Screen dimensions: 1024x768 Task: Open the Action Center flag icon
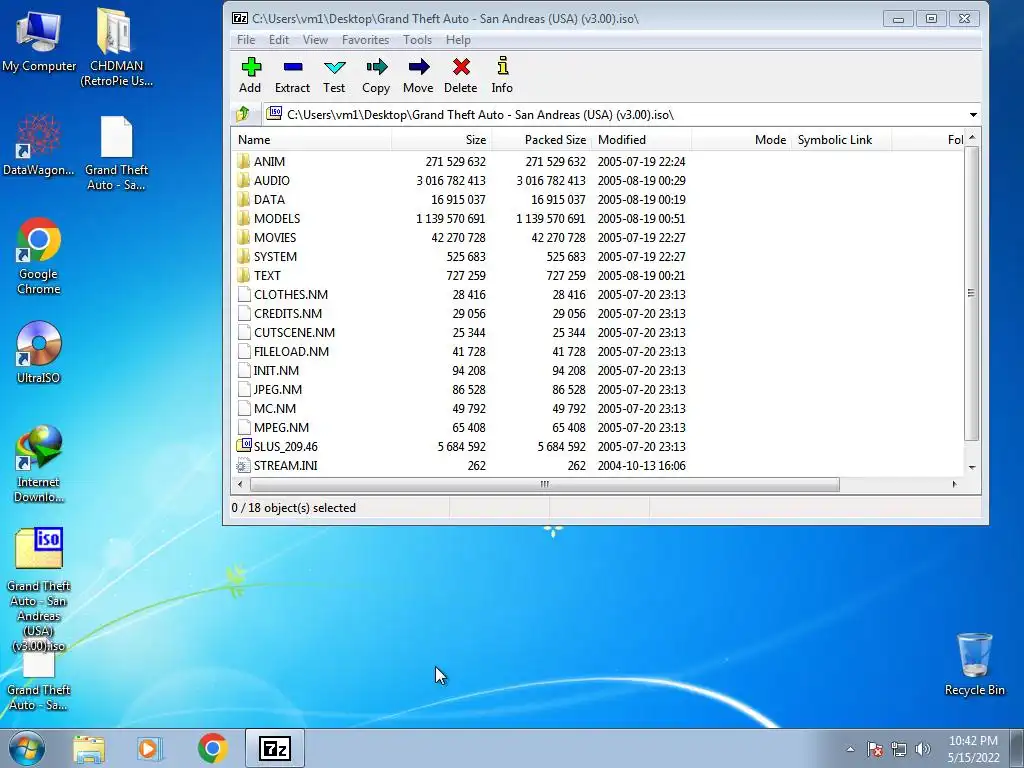click(875, 749)
